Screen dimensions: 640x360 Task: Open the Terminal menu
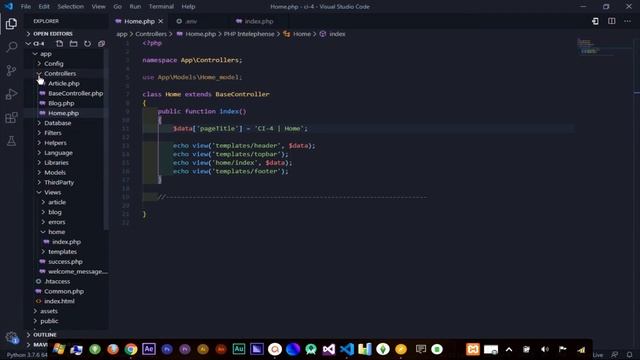[x=161, y=7]
